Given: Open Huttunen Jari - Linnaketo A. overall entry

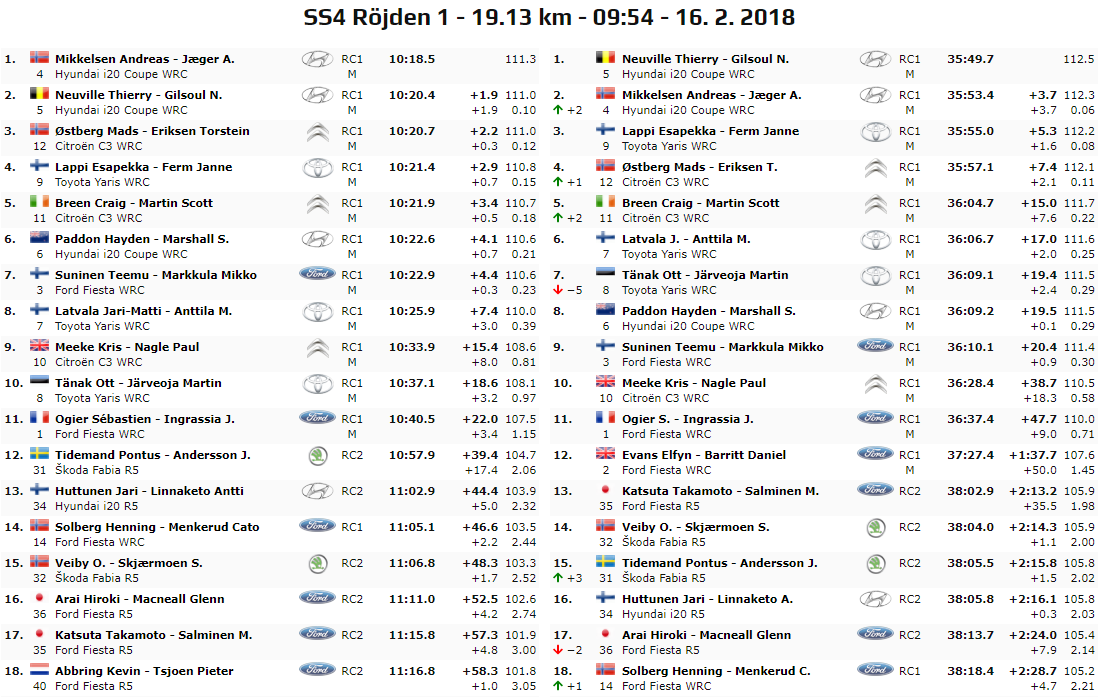Looking at the screenshot, I should pyautogui.click(x=707, y=599).
